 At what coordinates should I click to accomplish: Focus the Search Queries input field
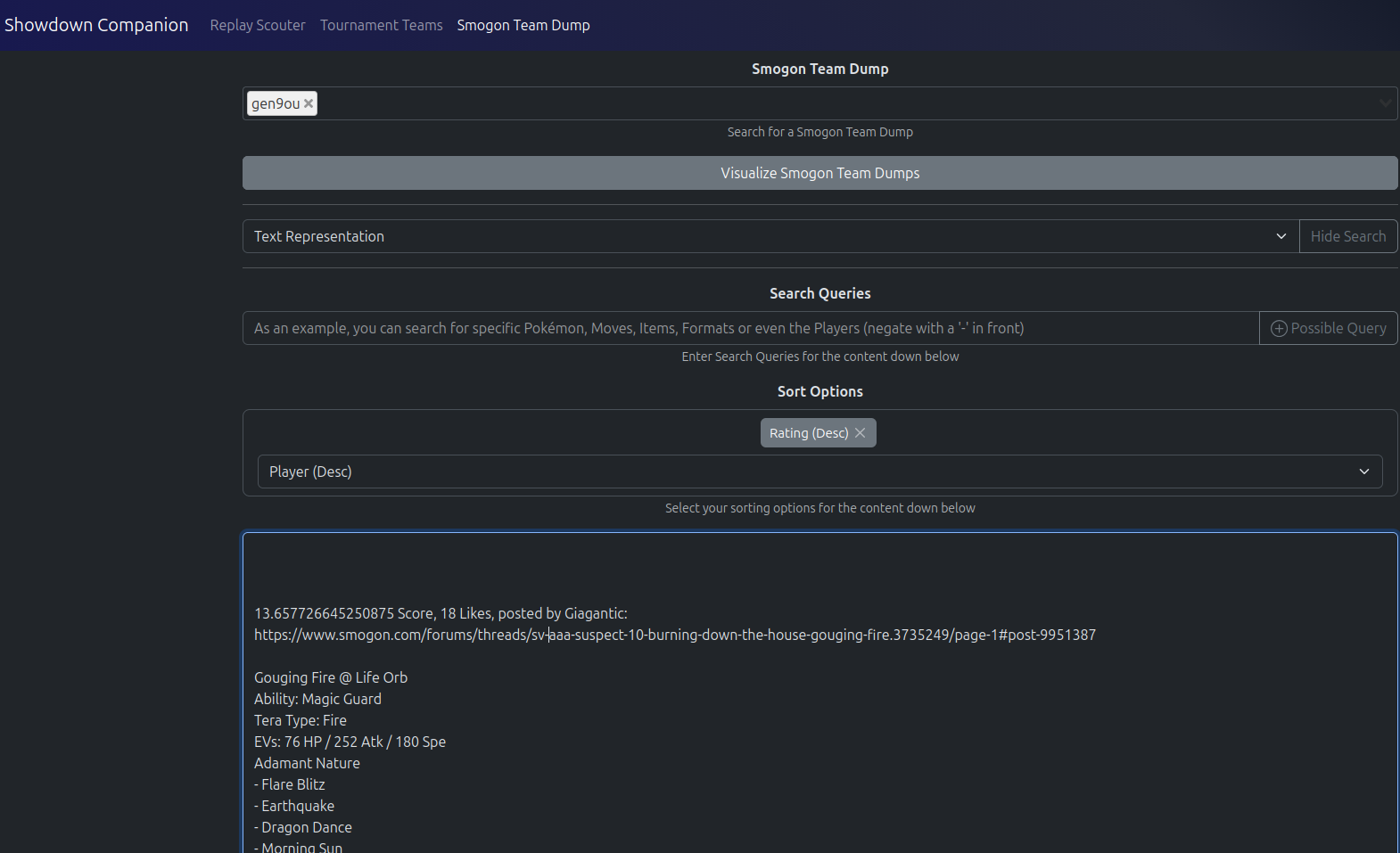tap(749, 328)
